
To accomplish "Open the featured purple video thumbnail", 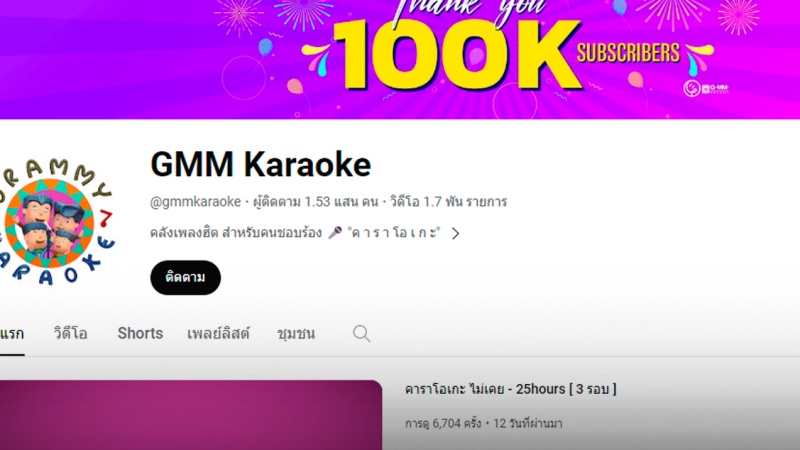I will 191,415.
